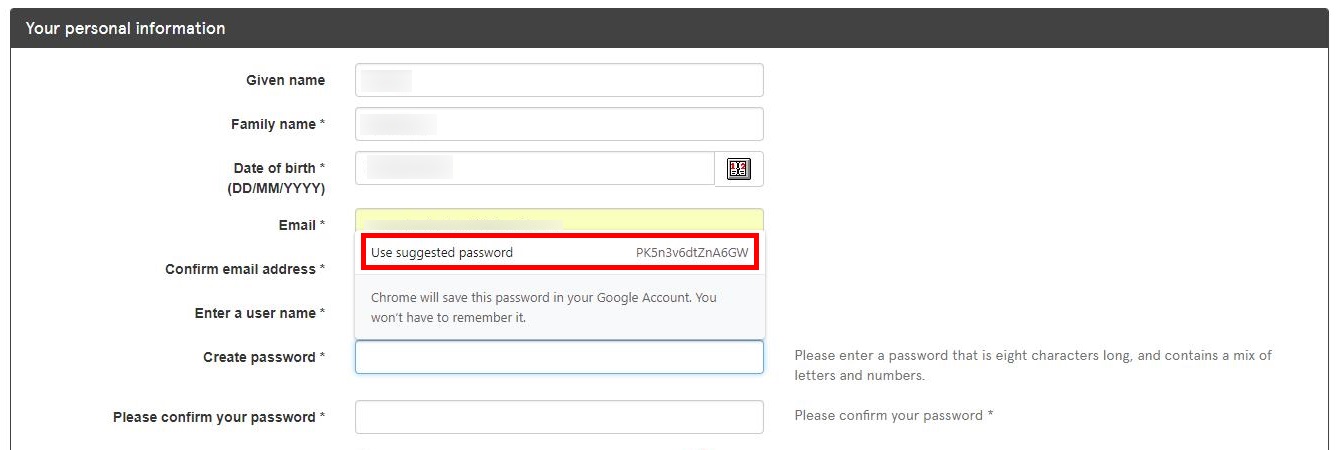Click the 'Enter a user name *' label

[260, 313]
